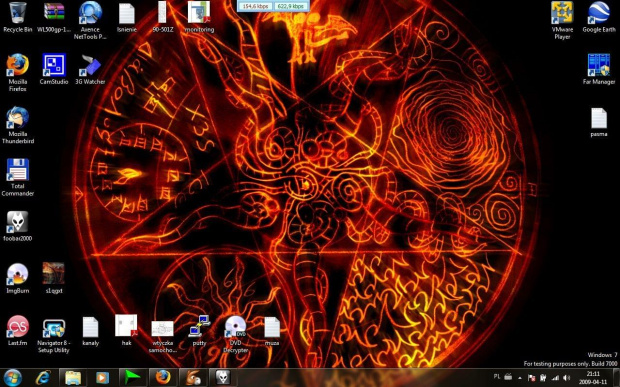
Task: Click the Total Commander floppy icon
Action: coord(18,170)
